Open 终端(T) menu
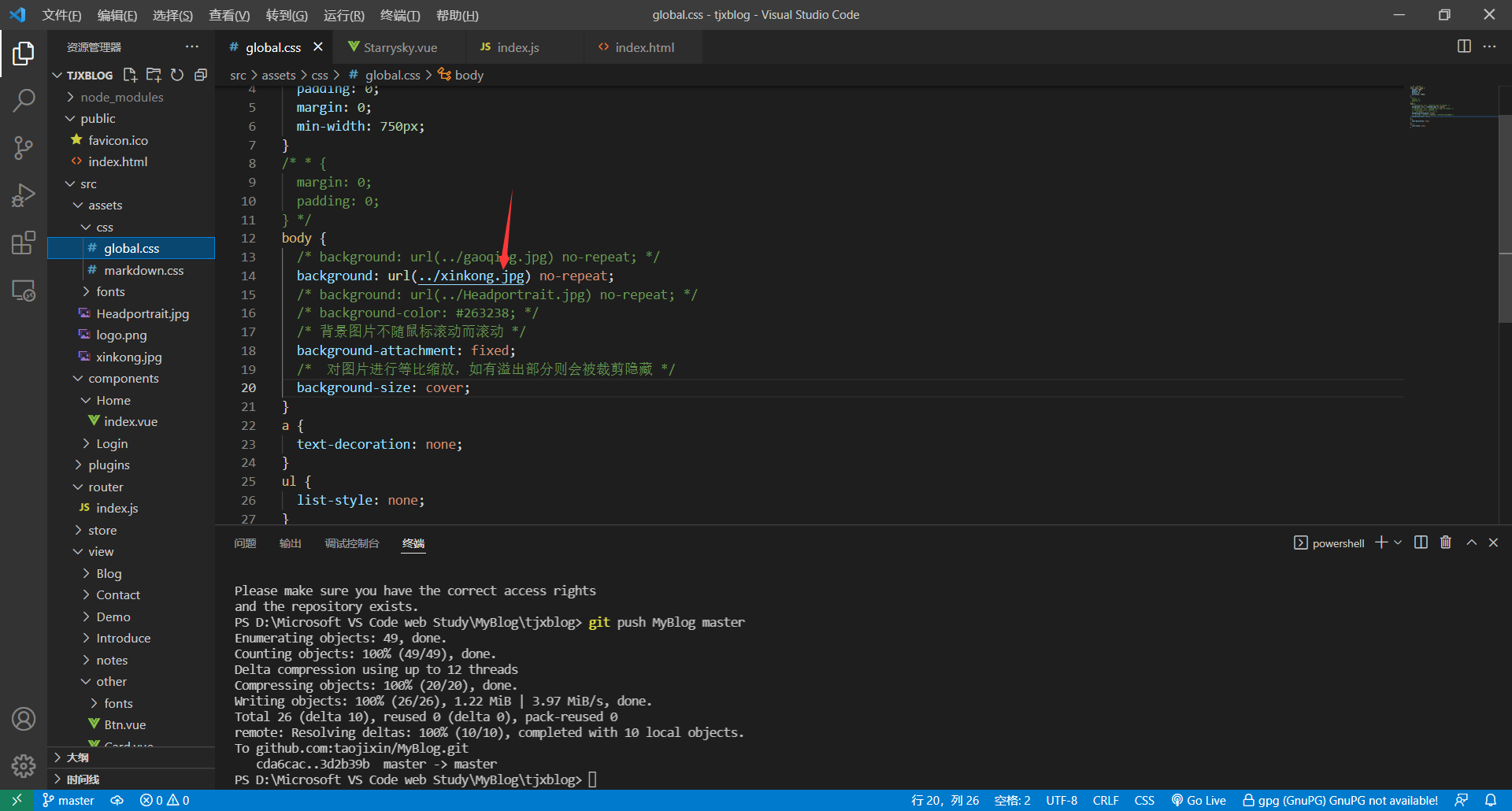 tap(400, 15)
